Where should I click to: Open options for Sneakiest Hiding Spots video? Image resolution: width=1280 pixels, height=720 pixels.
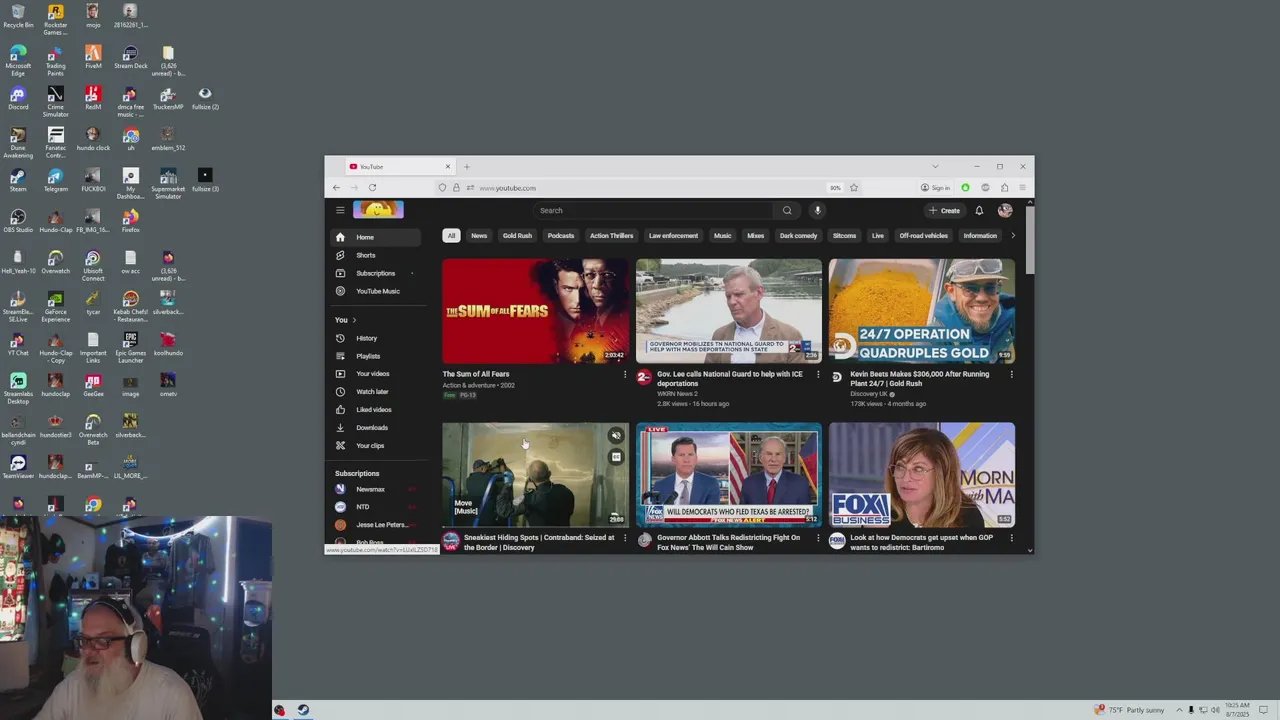(x=625, y=538)
